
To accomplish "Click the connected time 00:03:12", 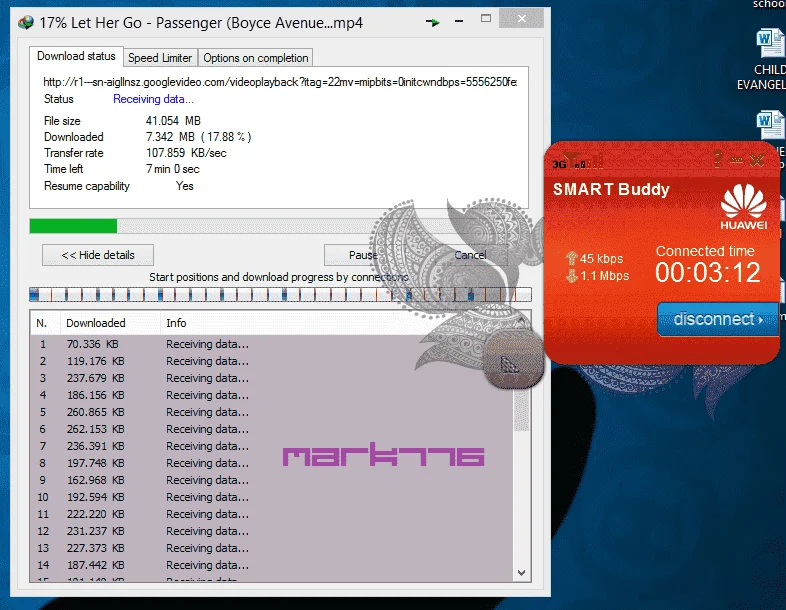I will [707, 273].
